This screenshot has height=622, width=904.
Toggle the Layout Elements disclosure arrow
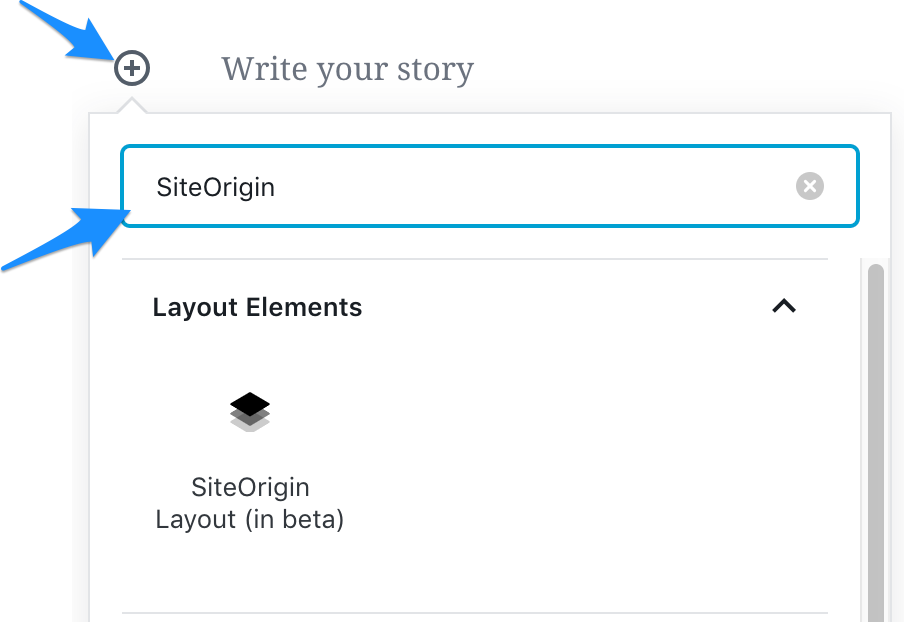(x=784, y=307)
